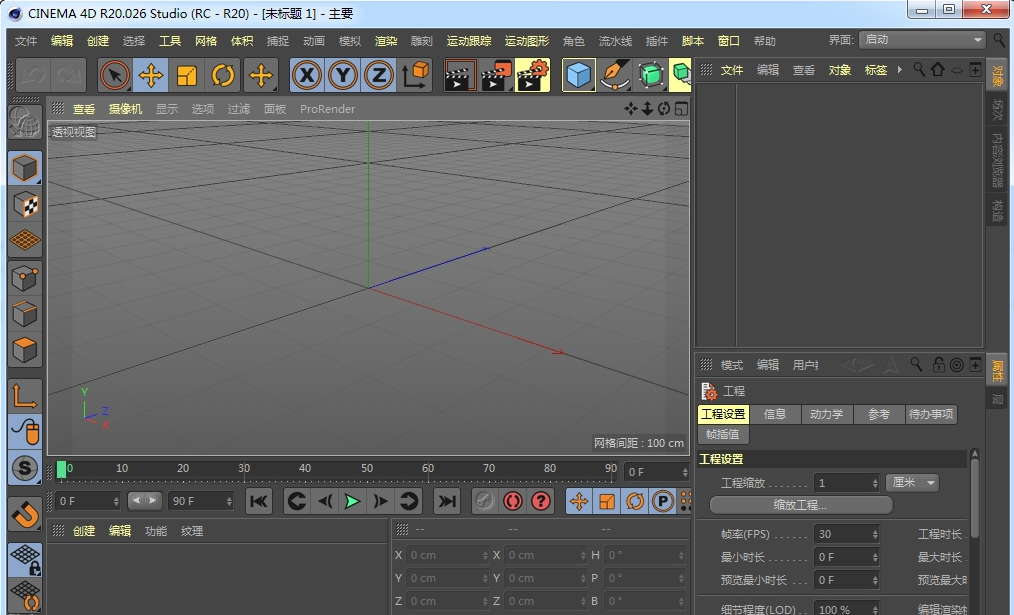Open the 帧插值 tab
Image resolution: width=1014 pixels, height=615 pixels.
723,435
